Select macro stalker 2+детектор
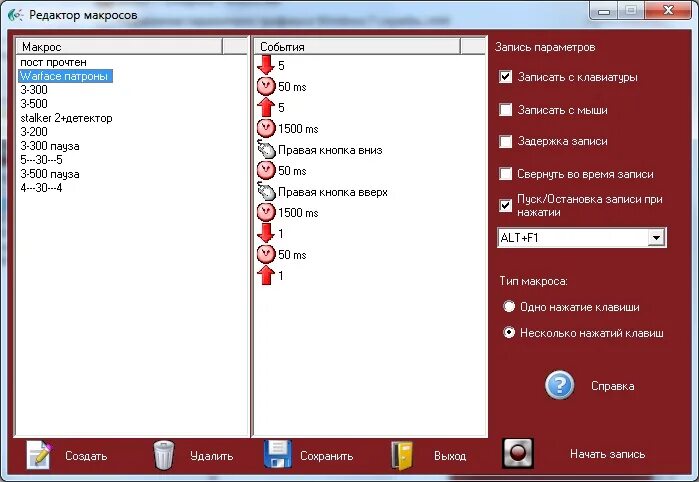The image size is (699, 482). tap(66, 118)
